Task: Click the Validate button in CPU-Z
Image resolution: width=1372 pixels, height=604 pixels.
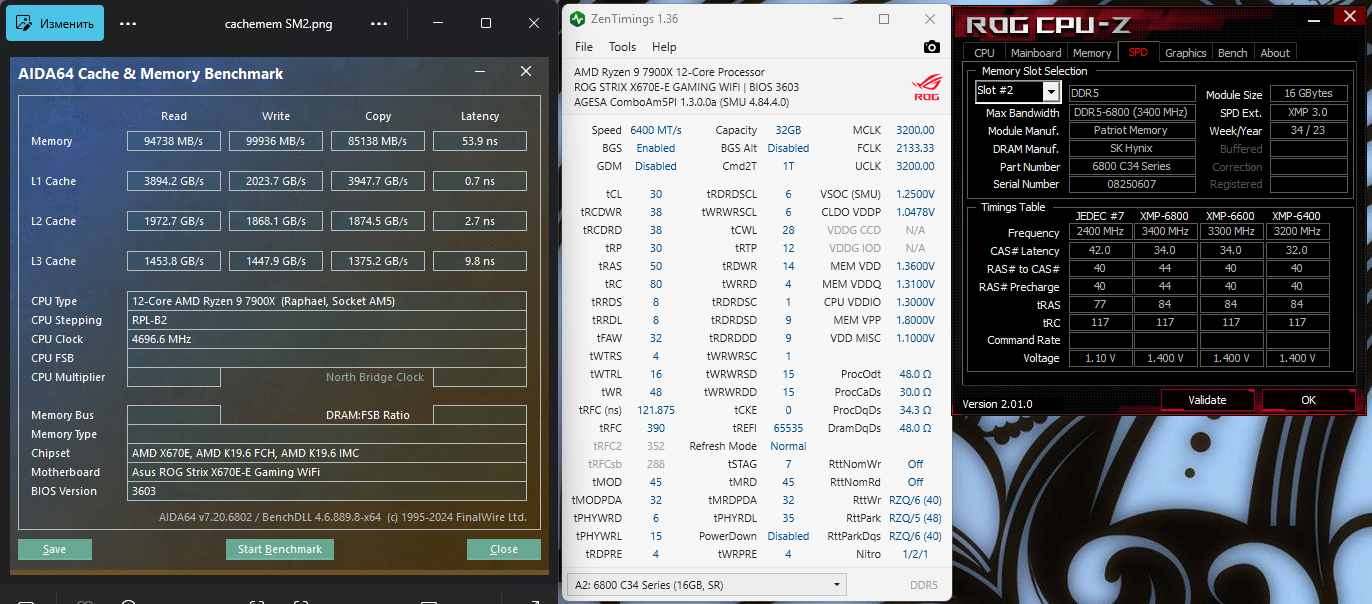Action: point(1207,400)
